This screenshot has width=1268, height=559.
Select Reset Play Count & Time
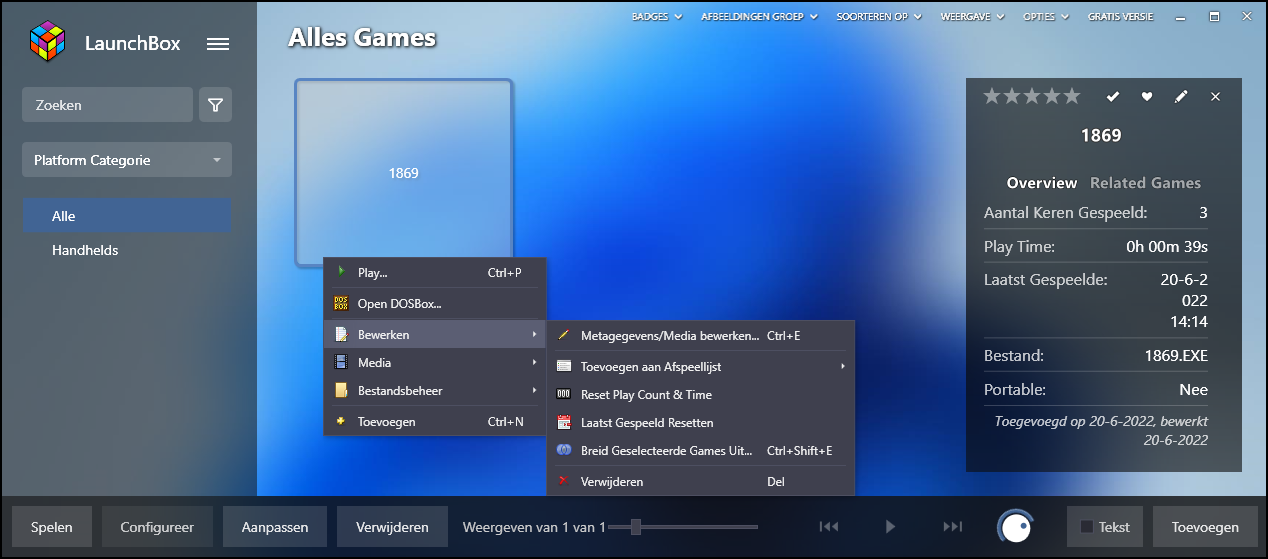click(x=700, y=394)
